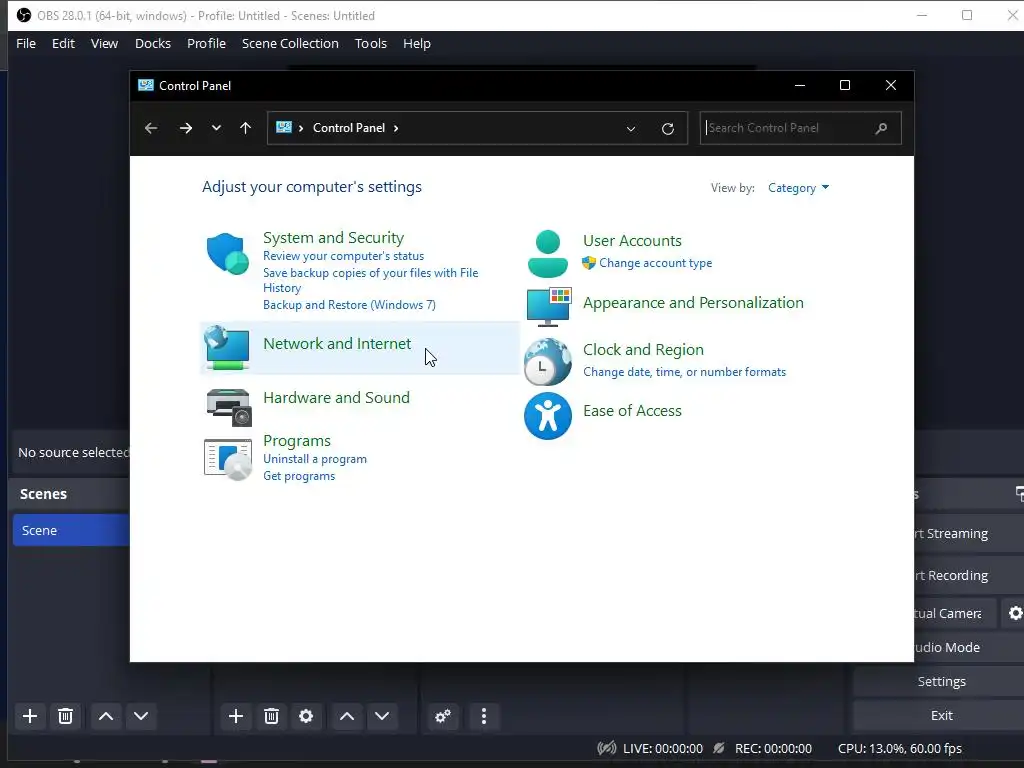Click Uninstall a program

tap(315, 459)
